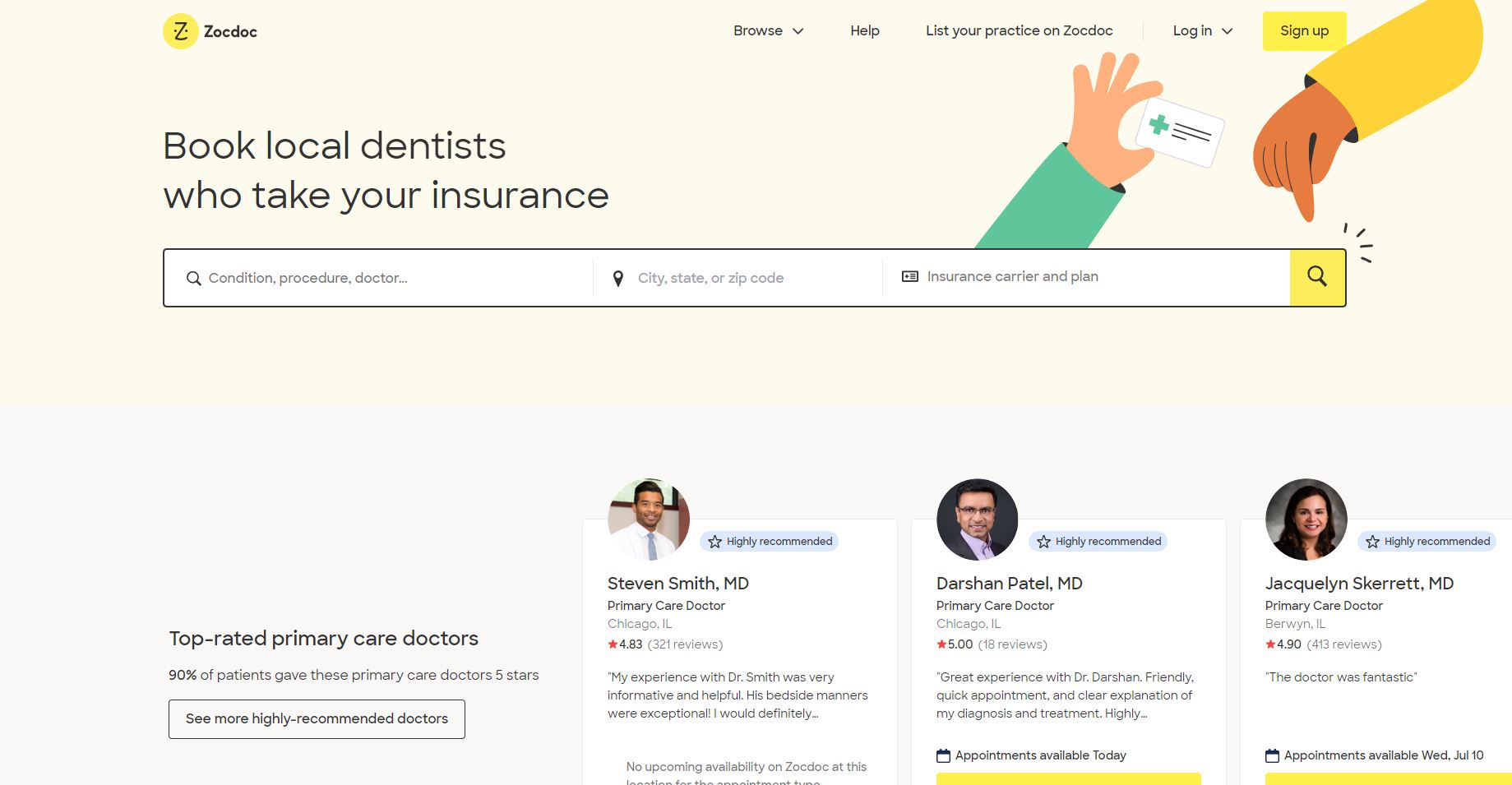Select List your practice on Zocdoc
The width and height of the screenshot is (1512, 785).
1019,31
